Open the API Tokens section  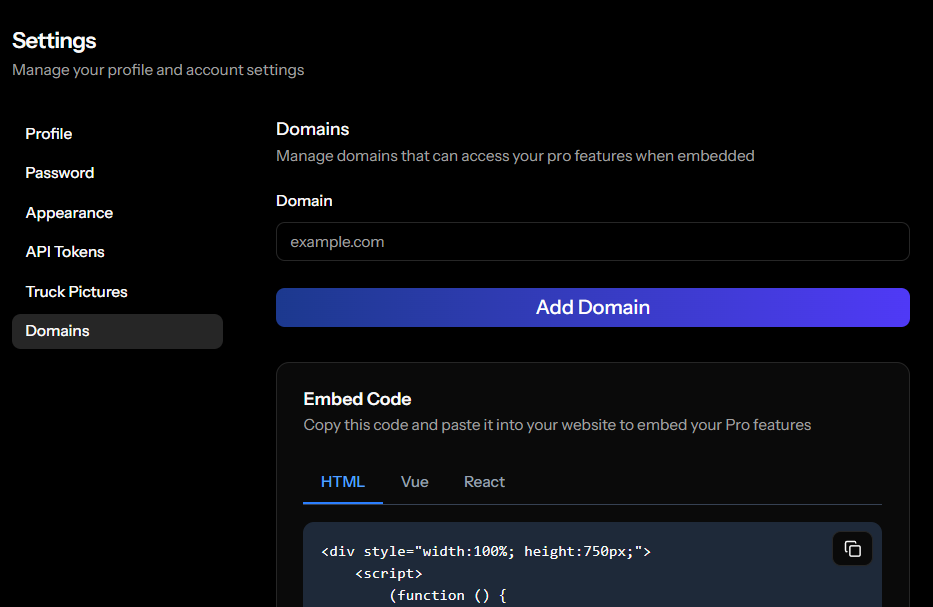pos(64,251)
